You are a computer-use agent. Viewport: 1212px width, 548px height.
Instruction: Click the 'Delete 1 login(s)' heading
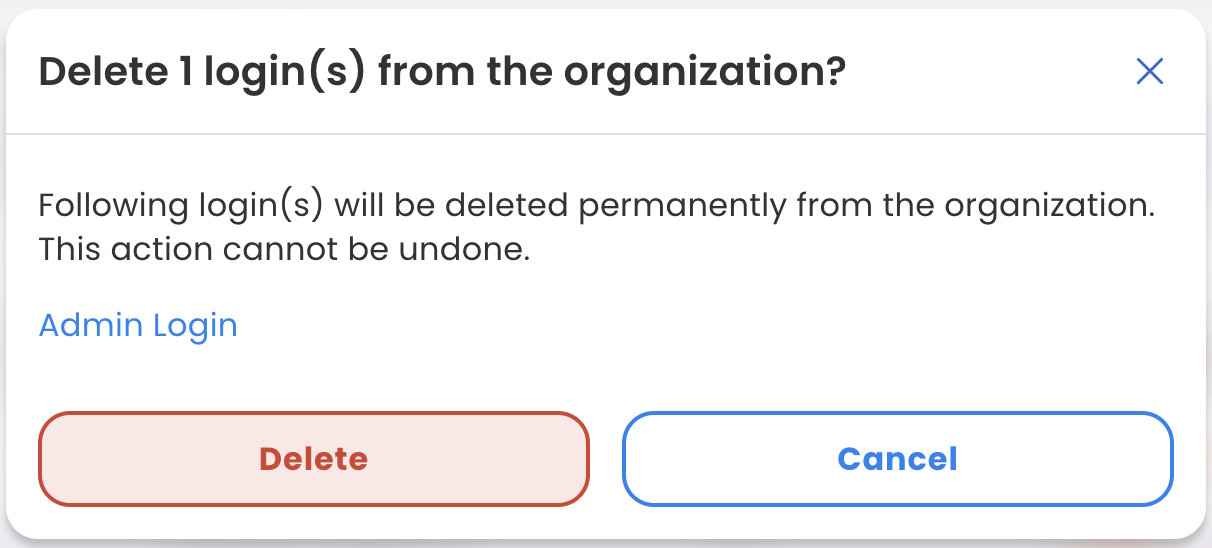(x=200, y=73)
